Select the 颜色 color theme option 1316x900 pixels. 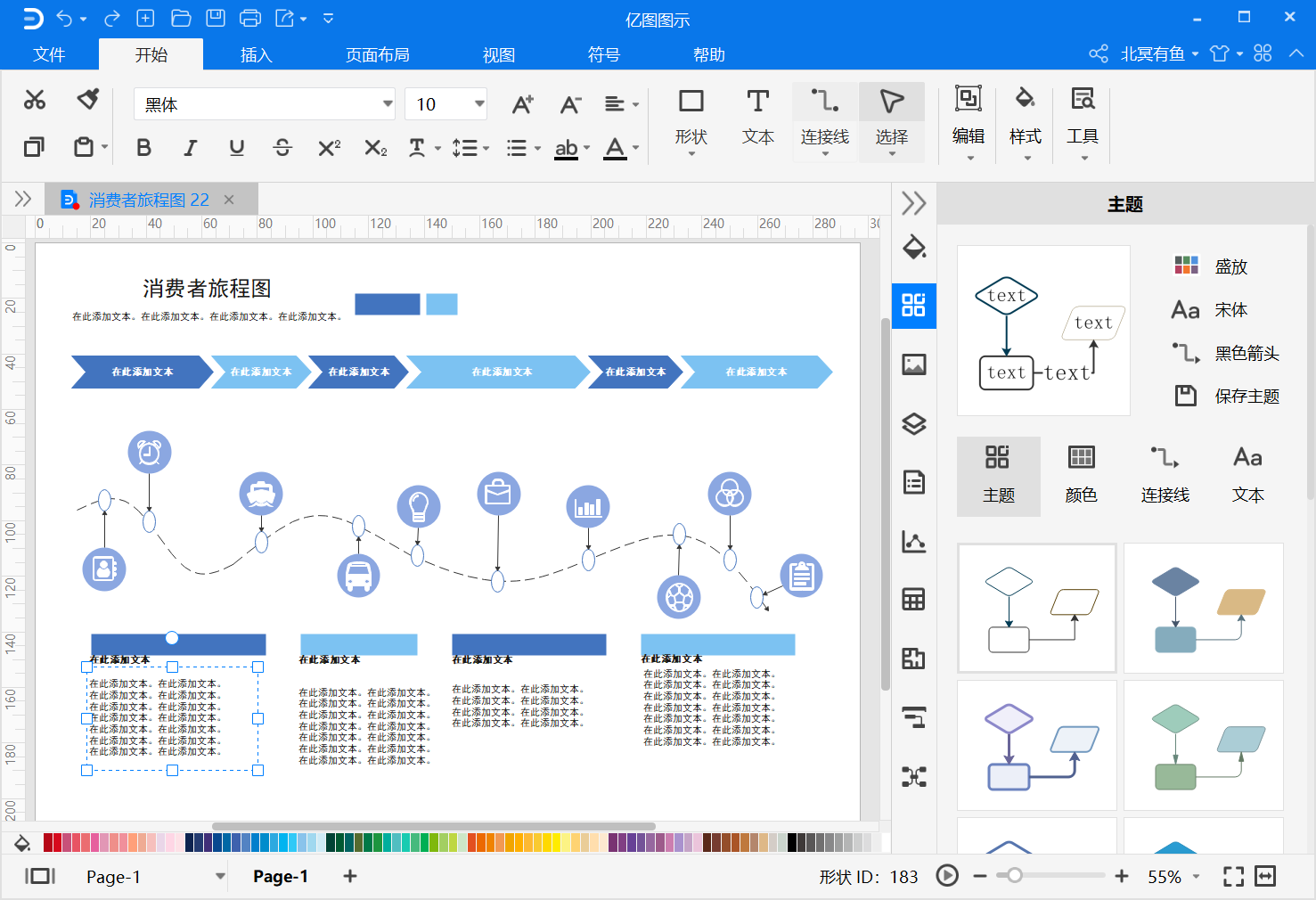tap(1082, 476)
